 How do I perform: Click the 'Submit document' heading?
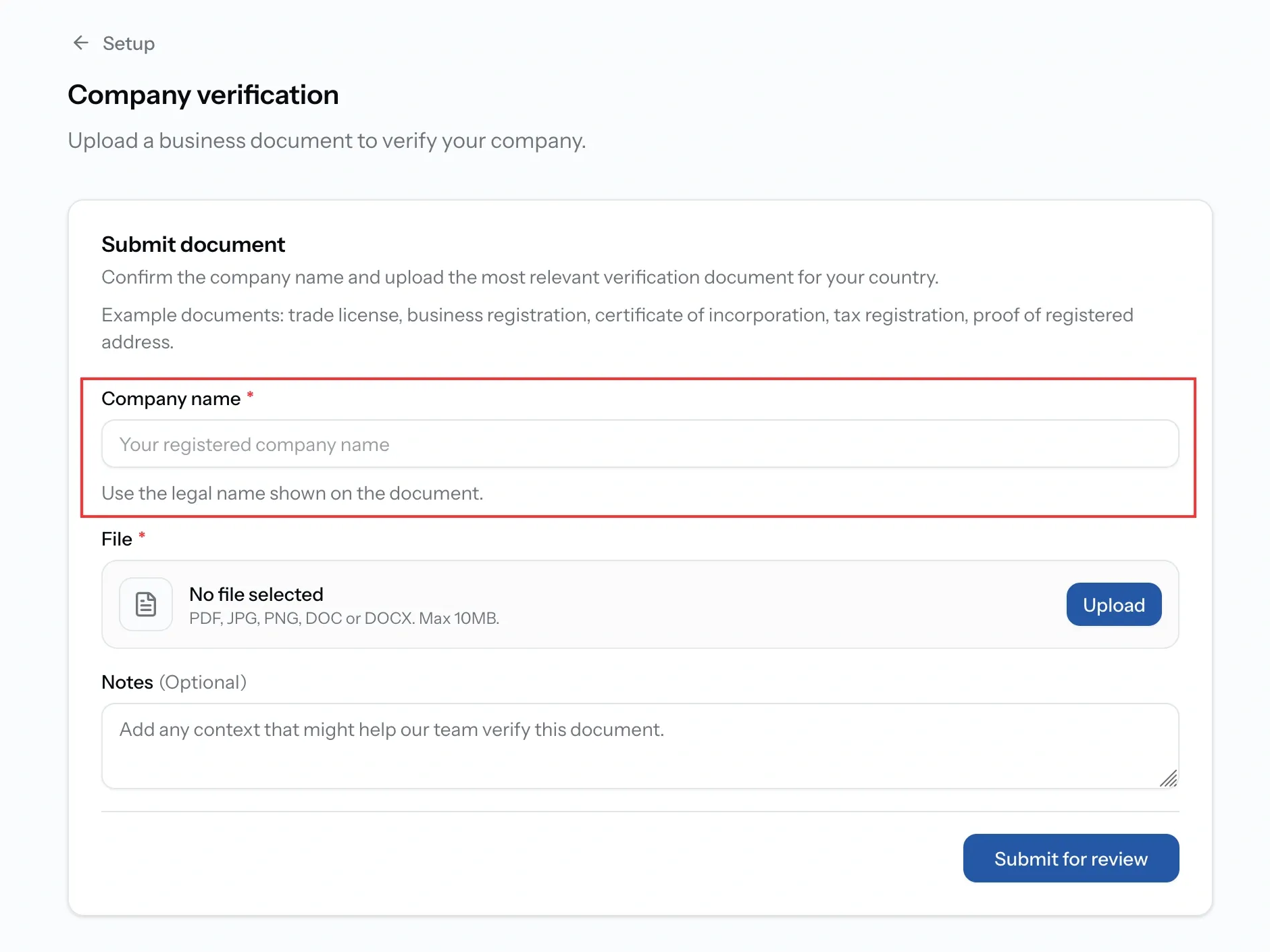coord(193,244)
